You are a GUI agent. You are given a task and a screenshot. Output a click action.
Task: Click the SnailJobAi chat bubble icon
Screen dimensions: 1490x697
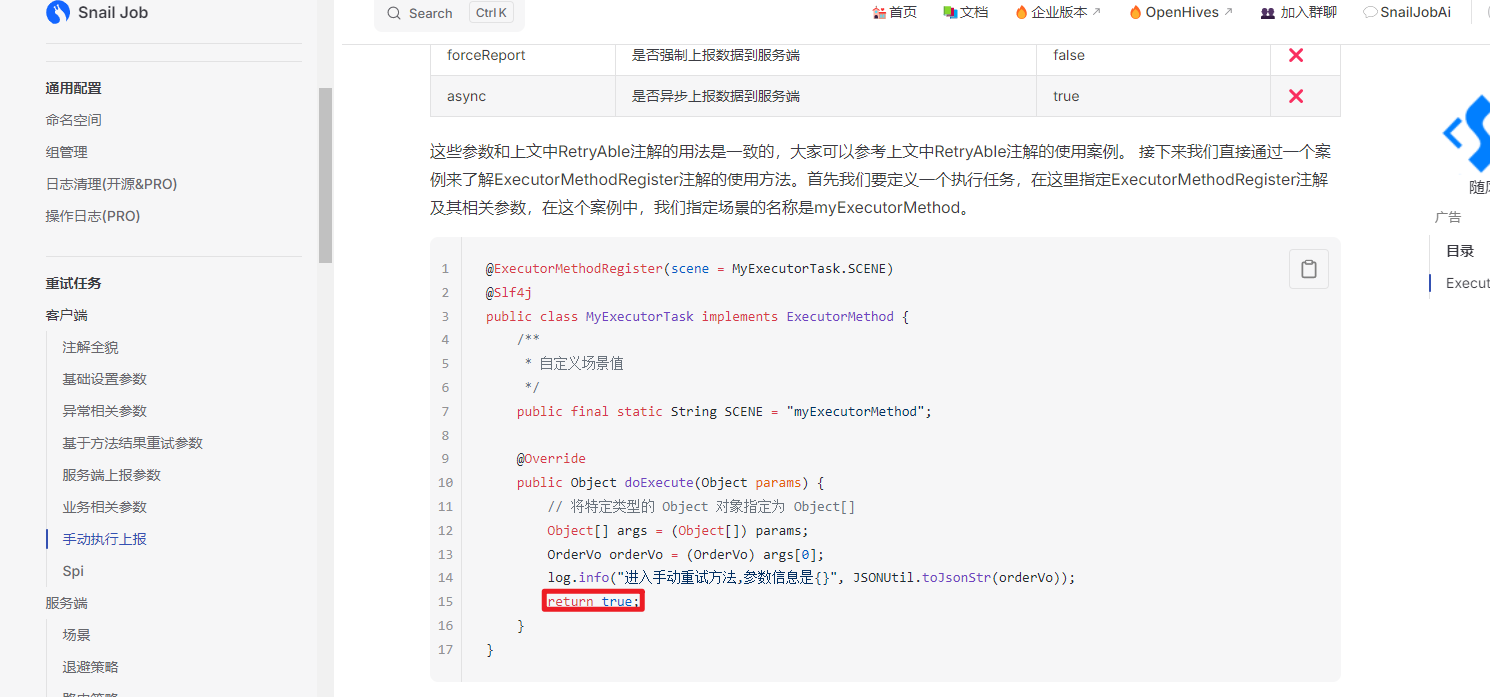(1370, 13)
